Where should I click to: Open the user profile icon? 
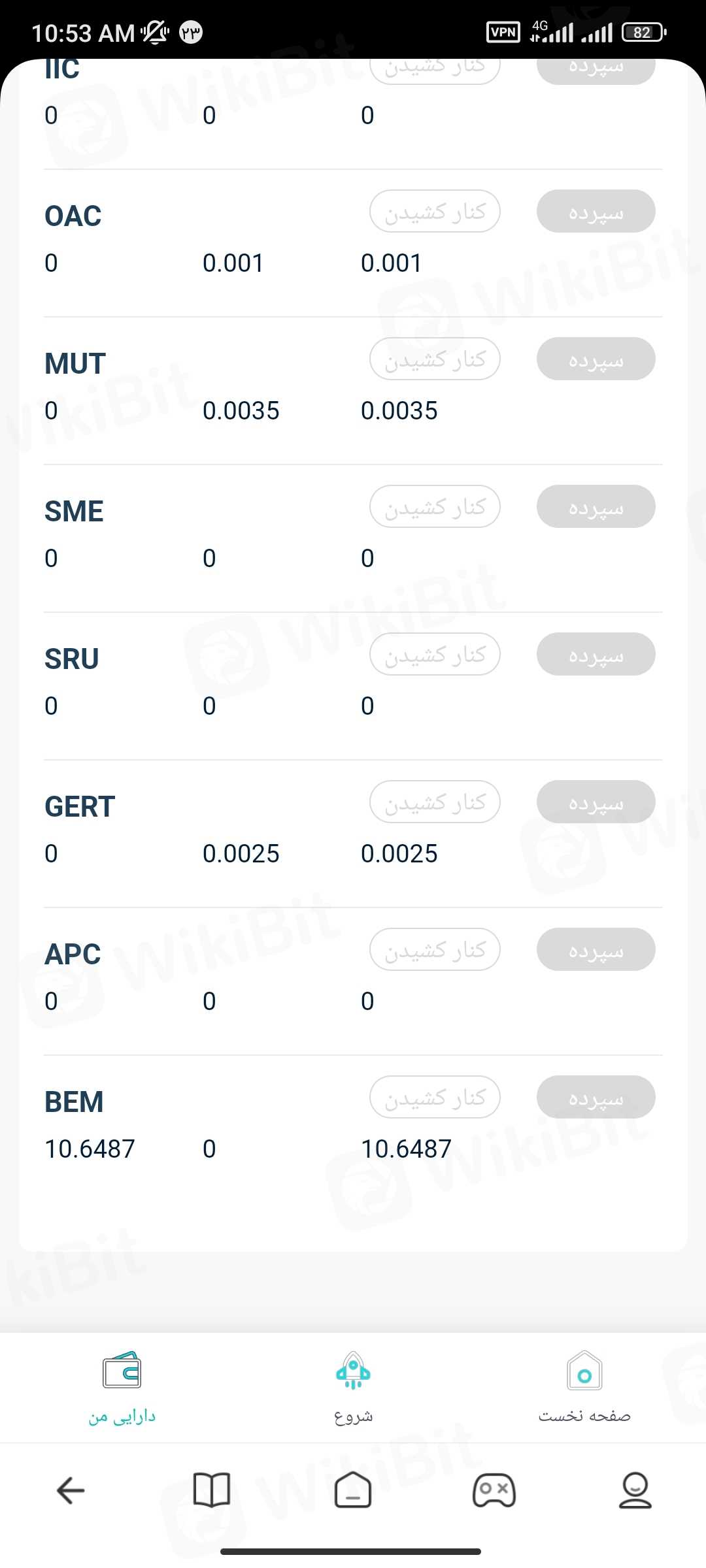click(x=635, y=1490)
